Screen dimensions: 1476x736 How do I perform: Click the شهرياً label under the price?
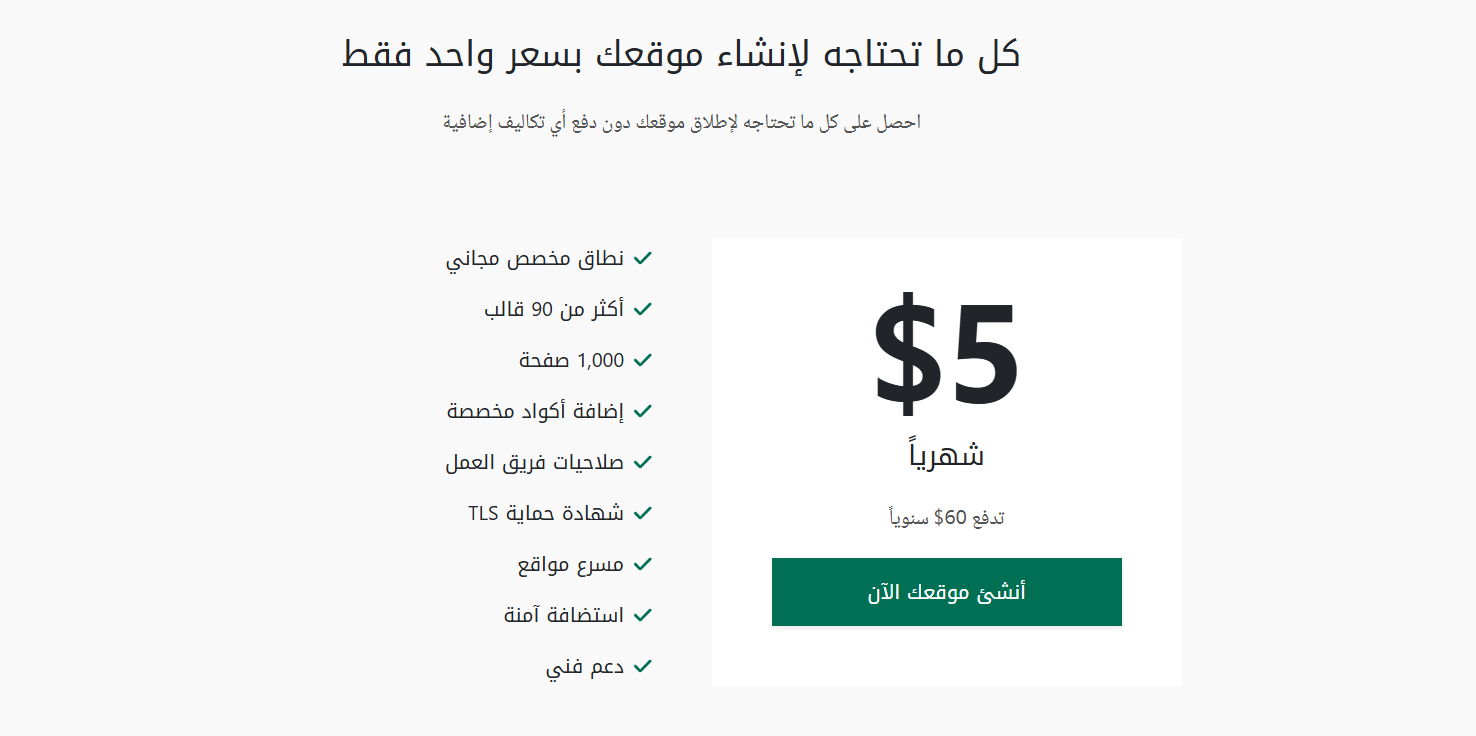click(946, 455)
